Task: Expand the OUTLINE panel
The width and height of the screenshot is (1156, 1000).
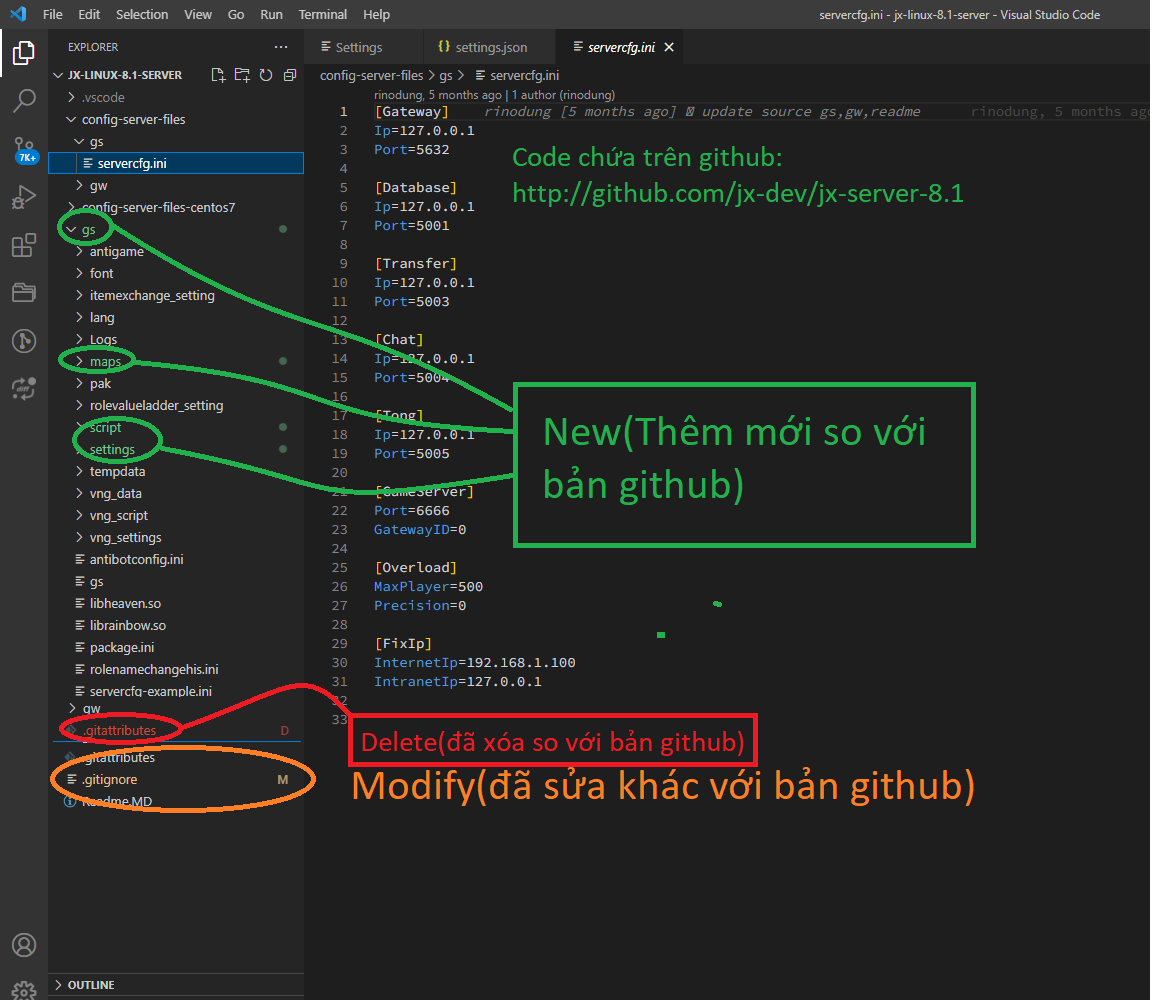Action: (175, 985)
